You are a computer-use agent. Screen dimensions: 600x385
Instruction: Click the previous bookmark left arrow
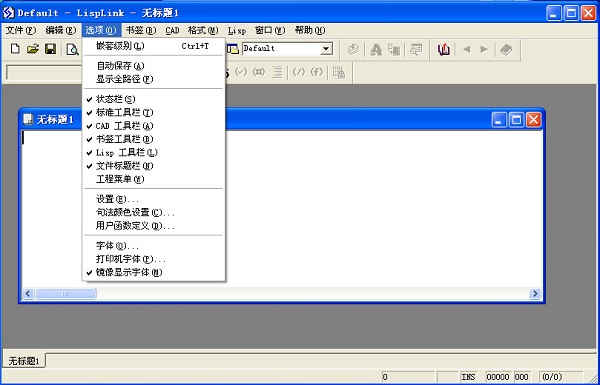pyautogui.click(x=466, y=49)
